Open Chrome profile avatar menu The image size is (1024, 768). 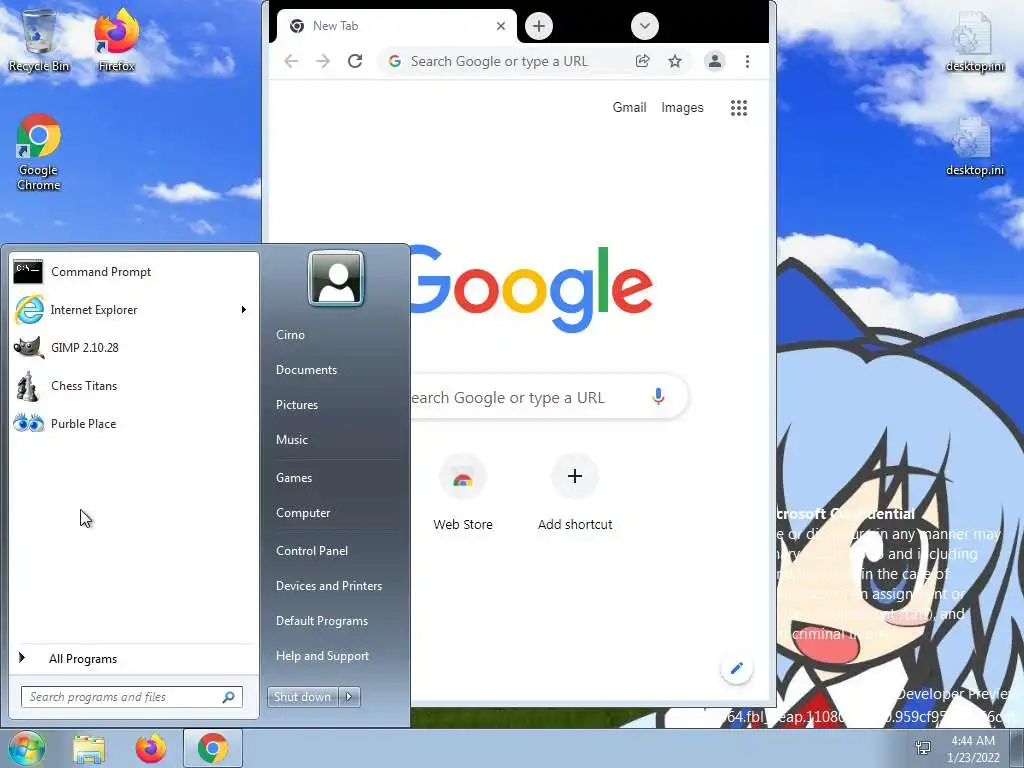[714, 61]
